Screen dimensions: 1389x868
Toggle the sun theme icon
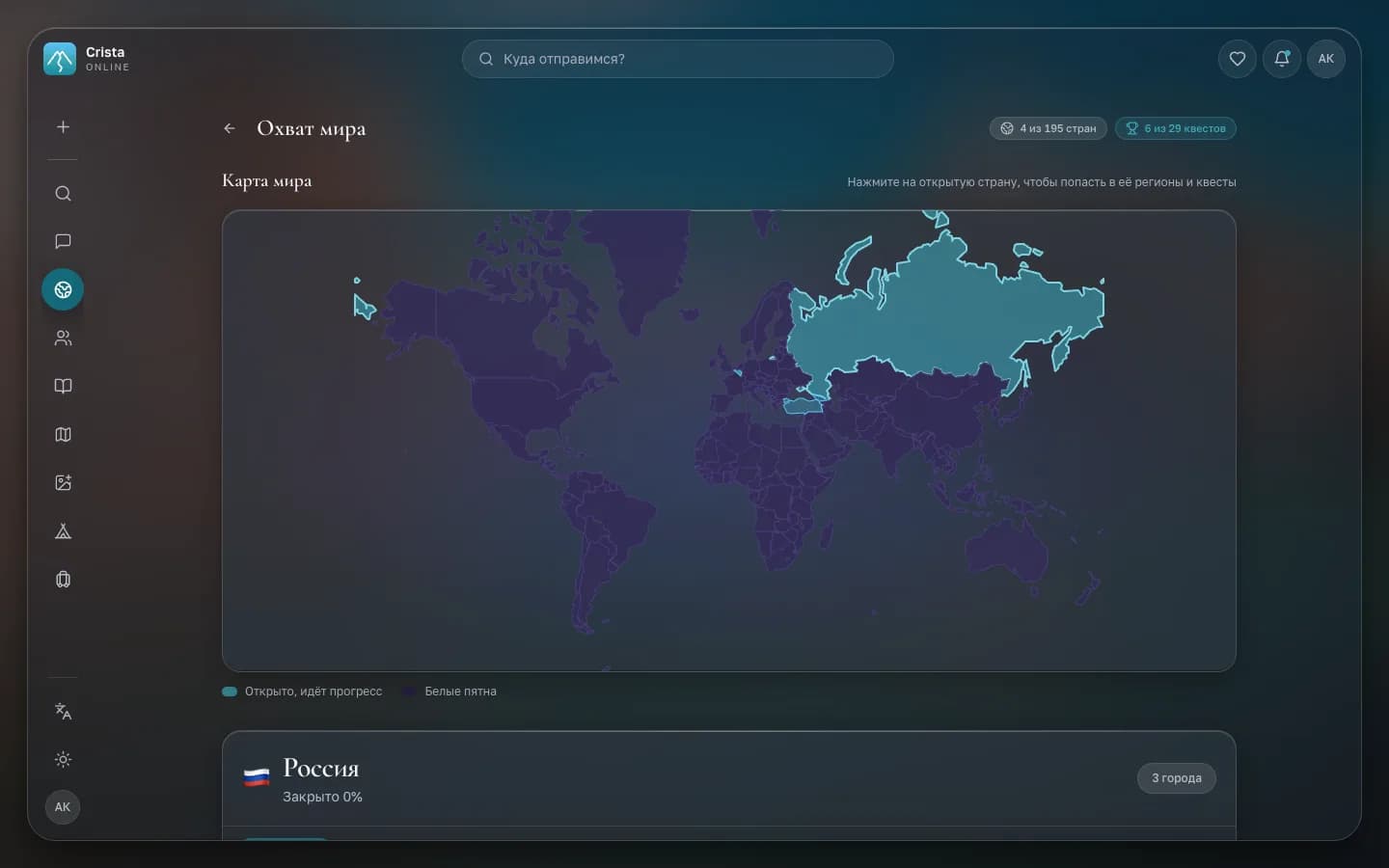pos(63,759)
